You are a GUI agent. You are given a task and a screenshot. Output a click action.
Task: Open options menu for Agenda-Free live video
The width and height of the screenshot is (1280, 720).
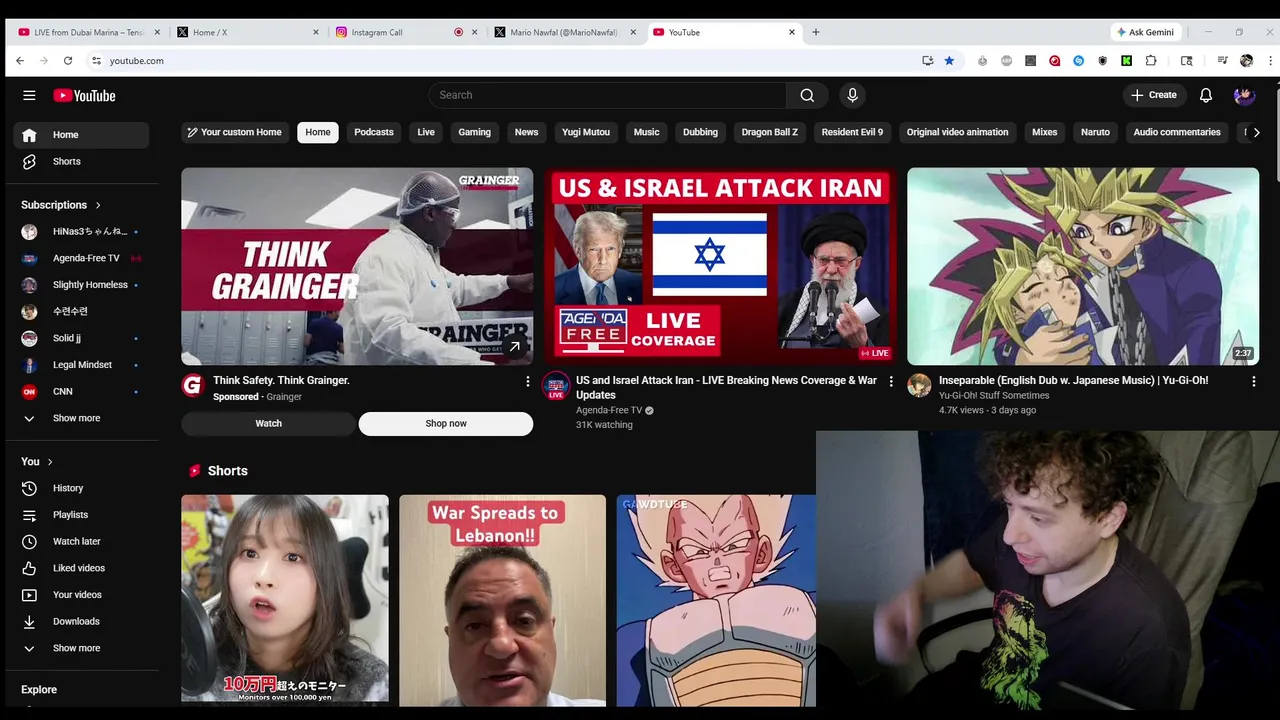tap(891, 381)
